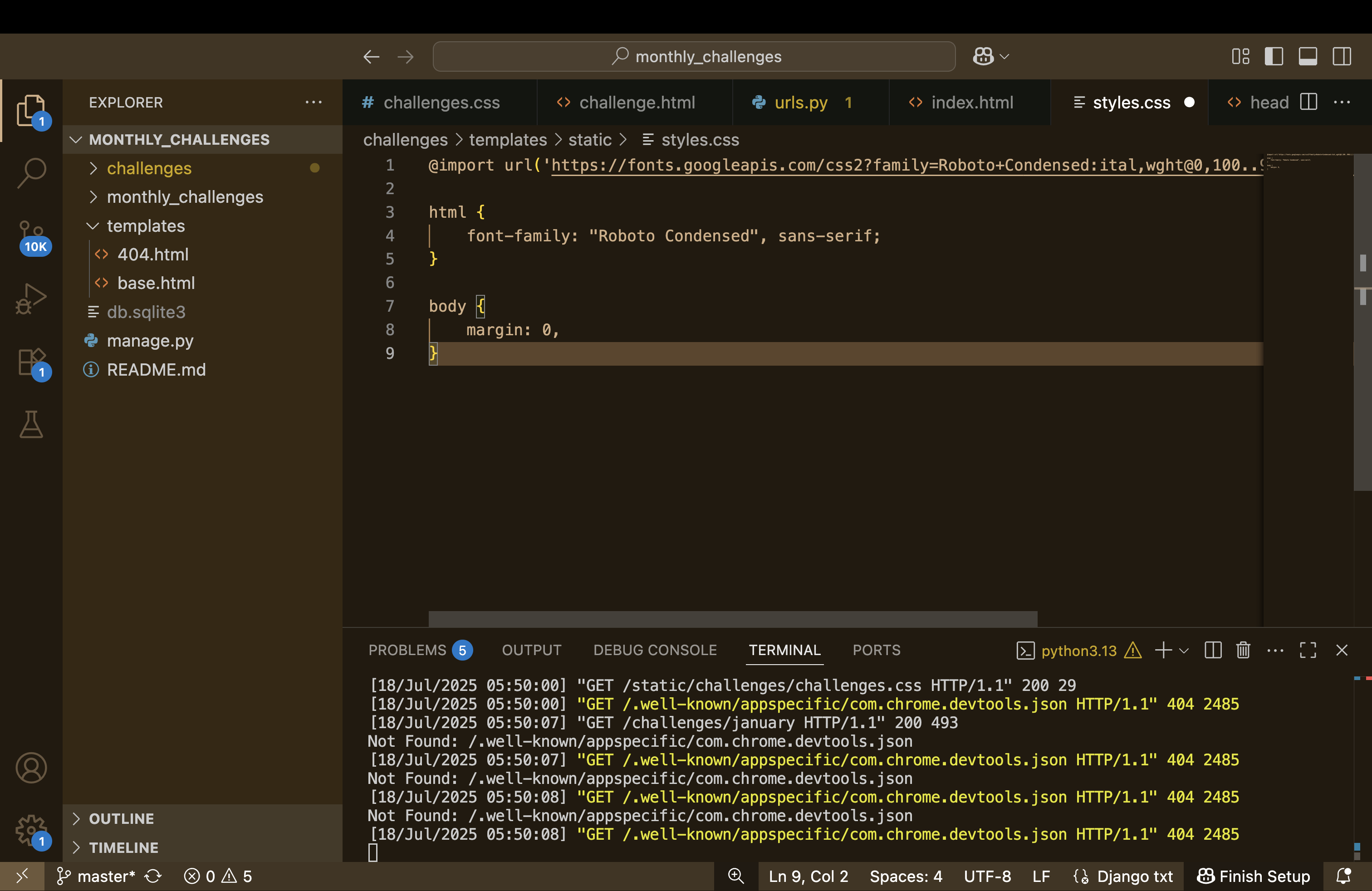Open the PROBLEMS panel tab
The width and height of the screenshot is (1372, 891).
(x=420, y=650)
